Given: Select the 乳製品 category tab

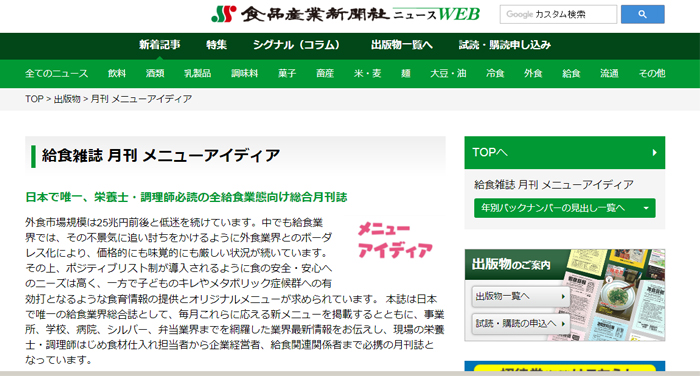Looking at the screenshot, I should coord(197,74).
